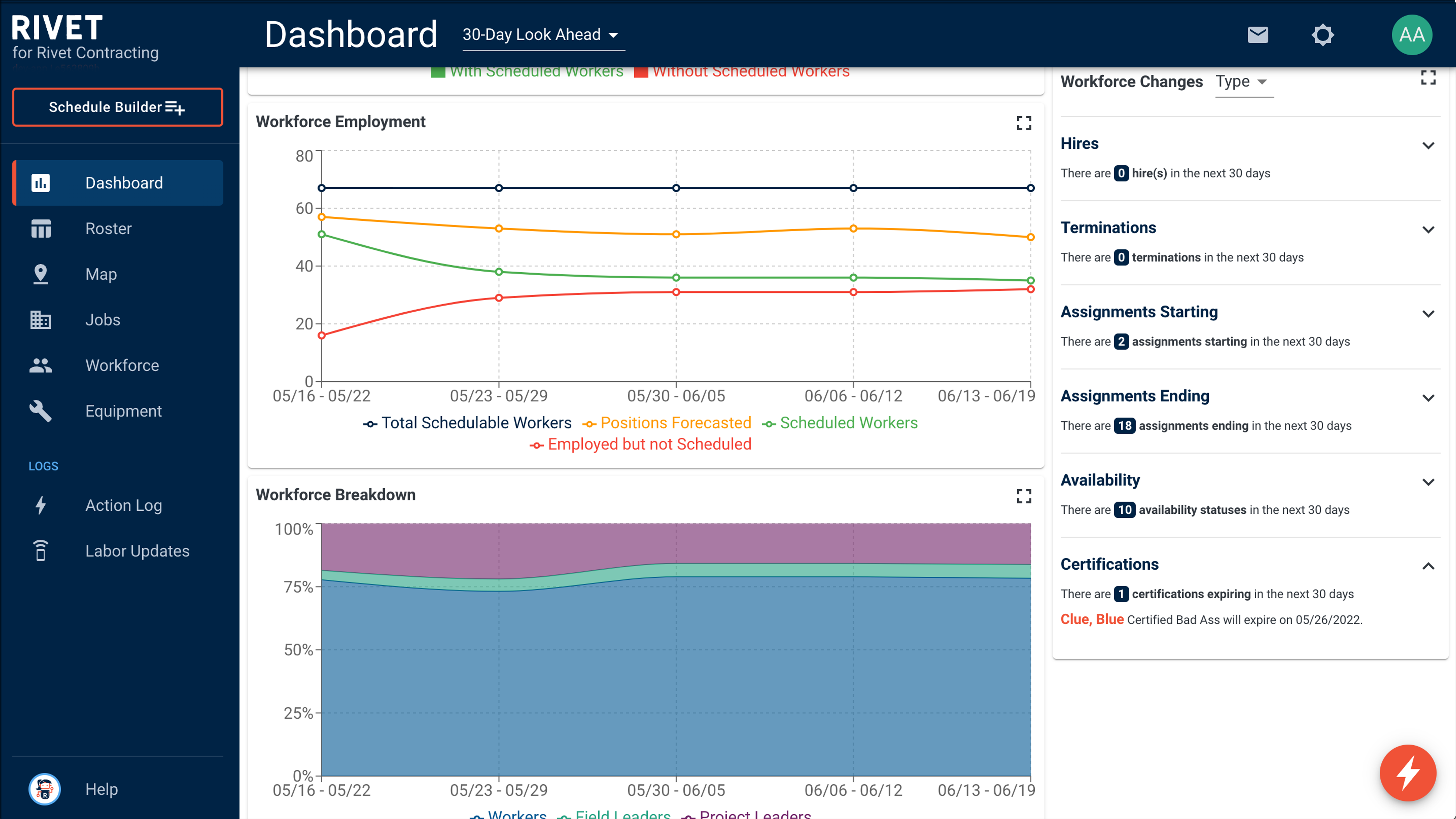Go to Dashboard in sidebar
Viewport: 1456px width, 819px height.
[x=117, y=183]
